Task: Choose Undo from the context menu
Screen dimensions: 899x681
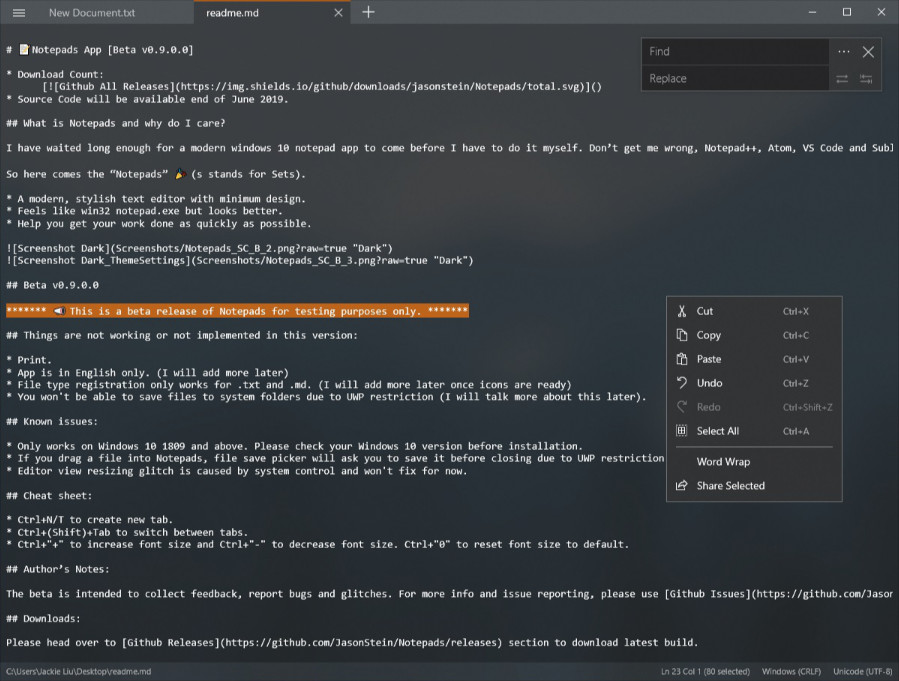Action: [754, 383]
